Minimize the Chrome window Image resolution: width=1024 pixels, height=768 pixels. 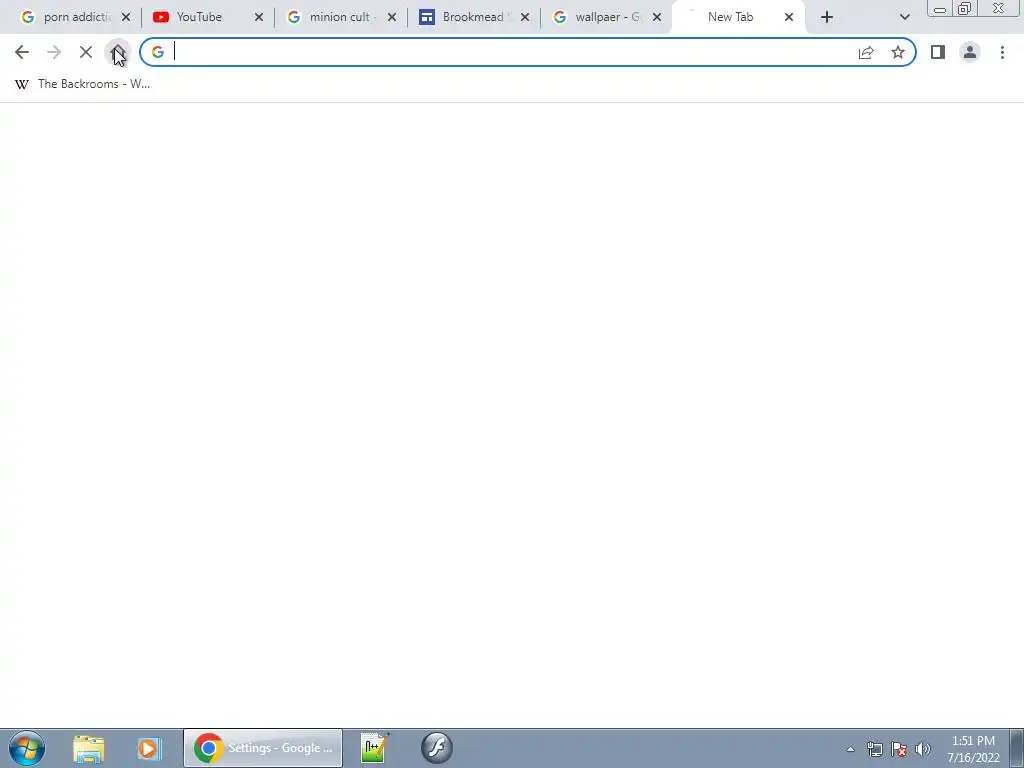click(940, 8)
